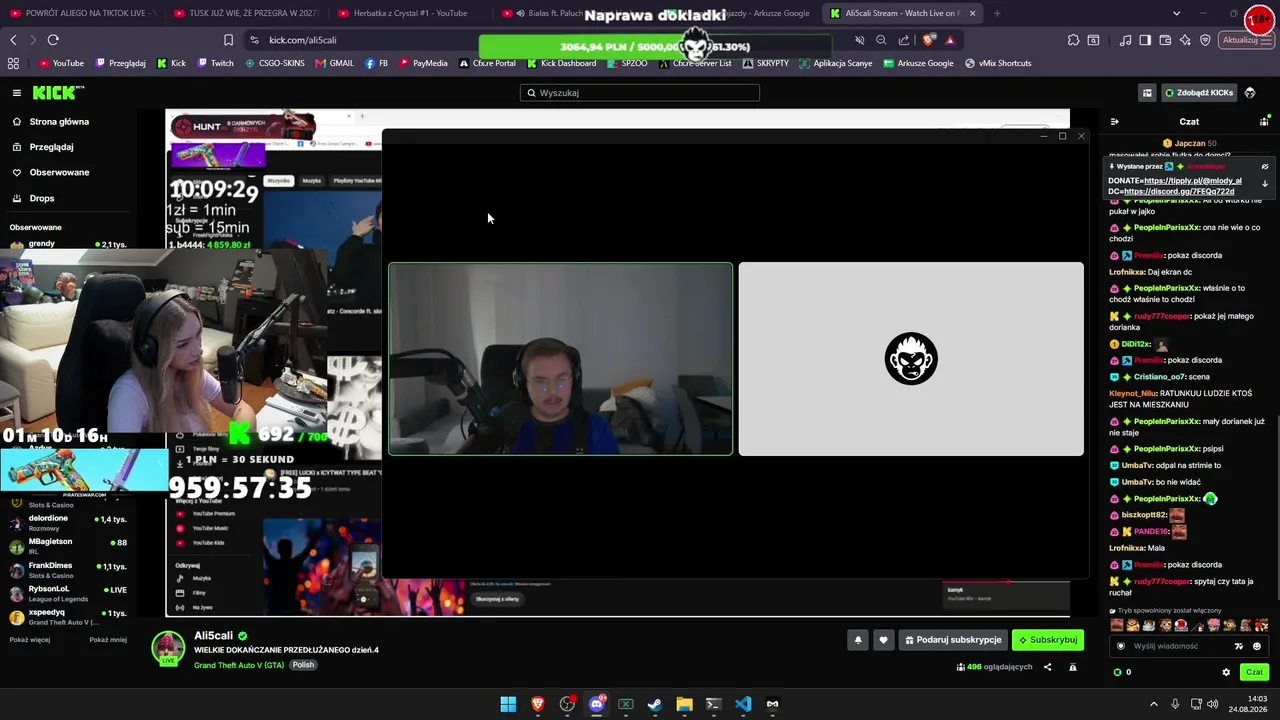The image size is (1280, 720).
Task: Click the notification bell button under stream
Action: [857, 640]
